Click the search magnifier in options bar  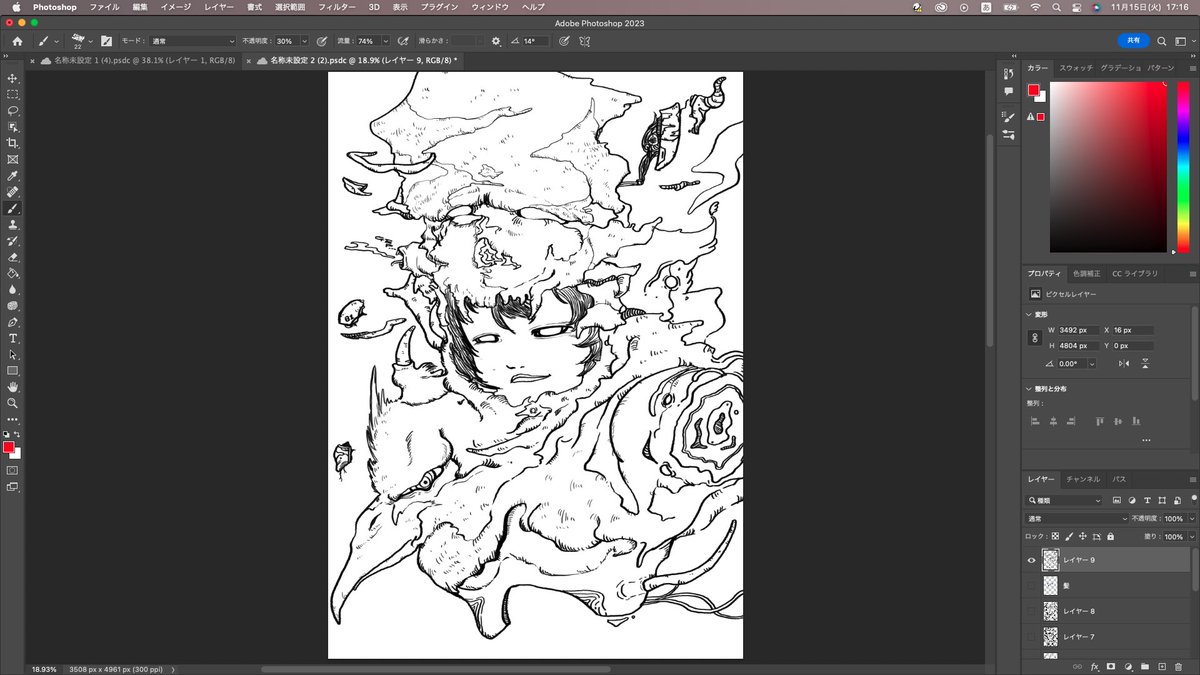coord(1161,41)
